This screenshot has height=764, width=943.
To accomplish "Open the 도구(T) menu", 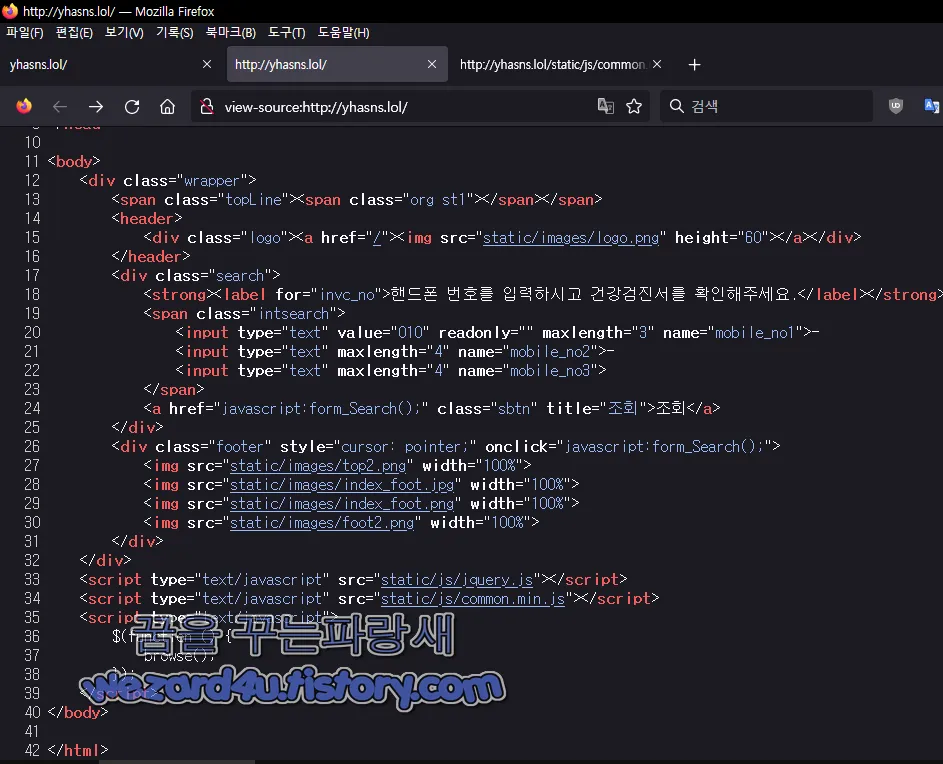I will pyautogui.click(x=286, y=32).
